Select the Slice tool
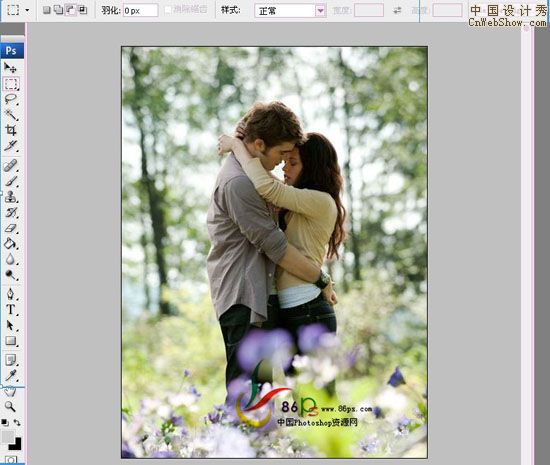The image size is (550, 465). pyautogui.click(x=11, y=146)
